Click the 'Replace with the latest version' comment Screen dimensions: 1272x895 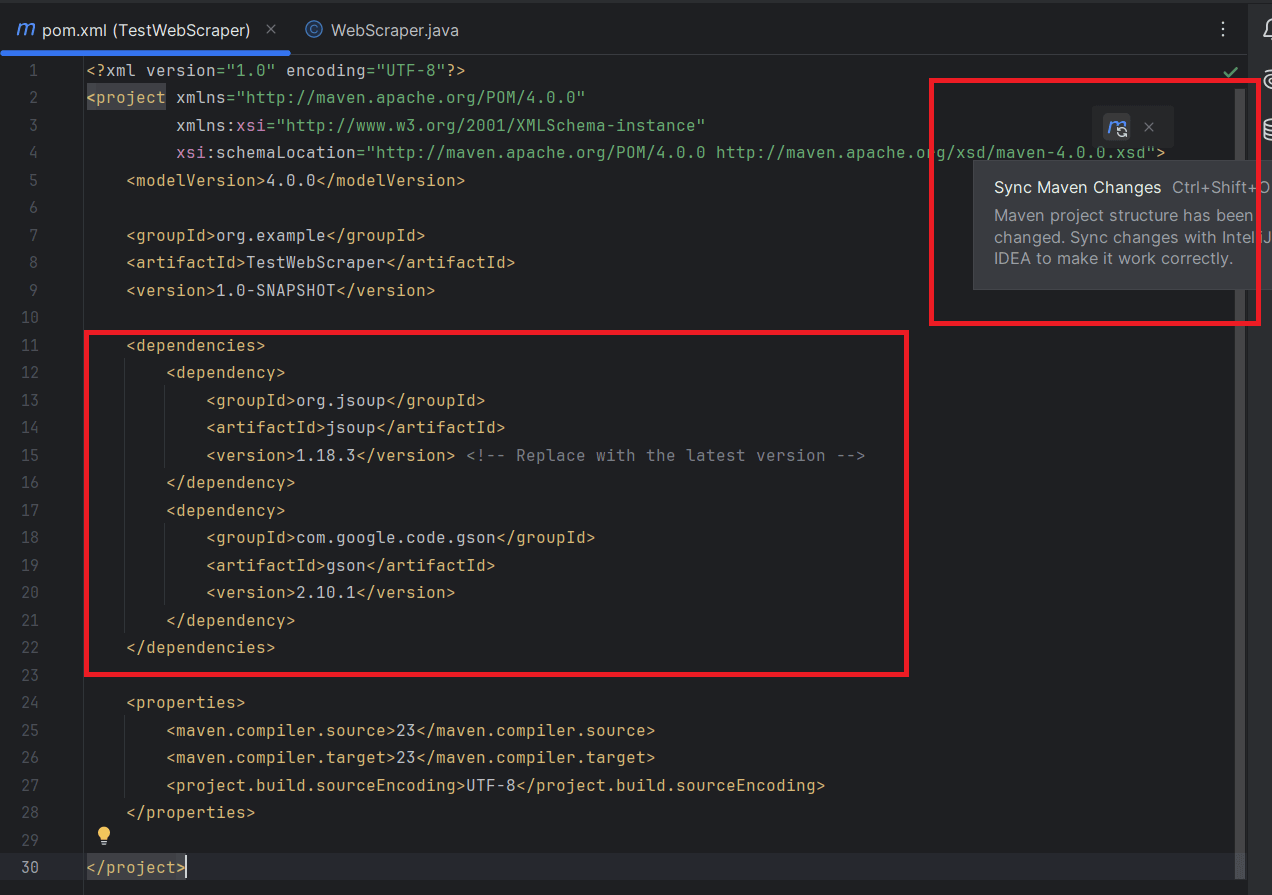(666, 455)
